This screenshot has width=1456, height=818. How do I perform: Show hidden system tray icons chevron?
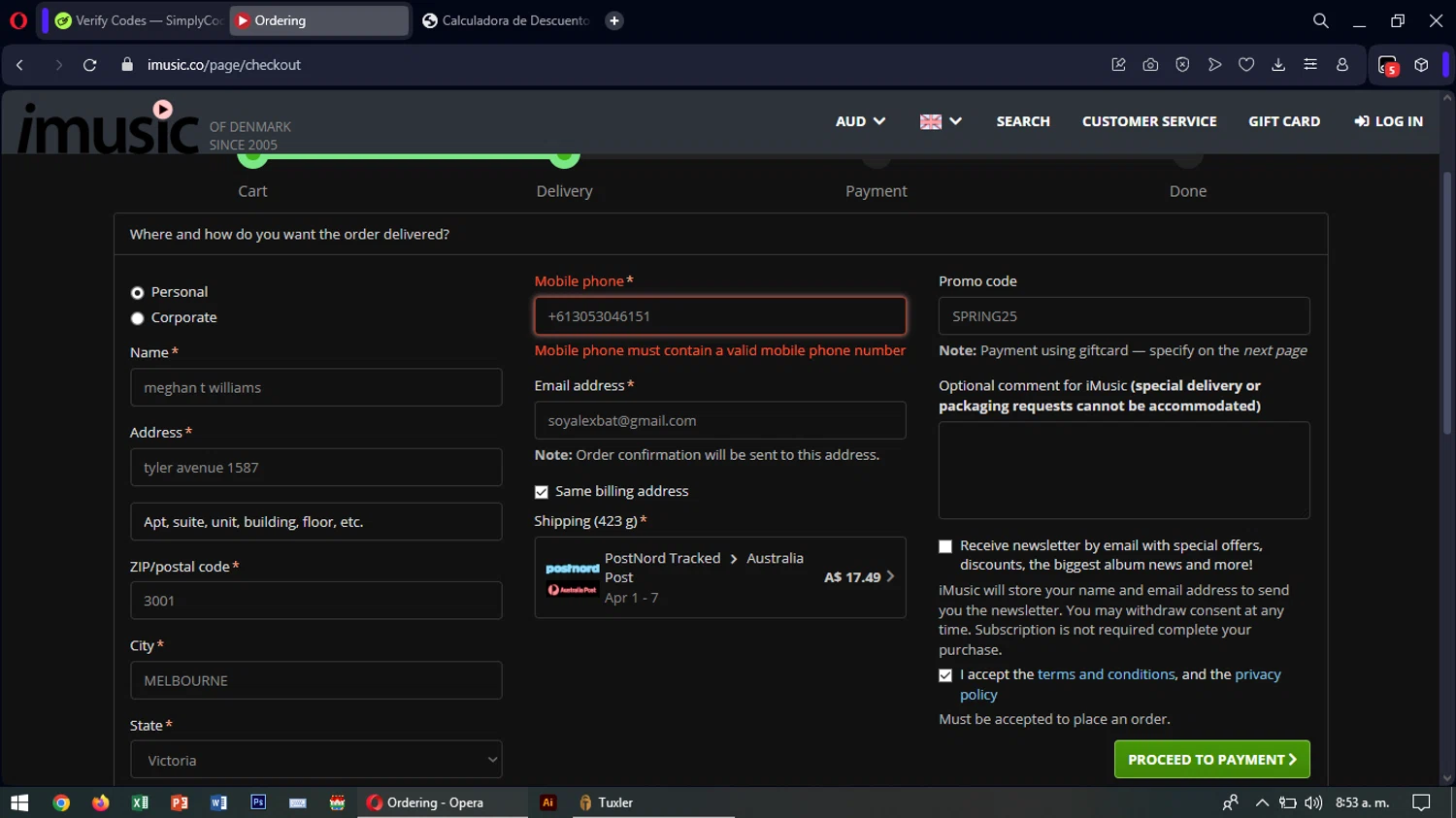[x=1262, y=802]
